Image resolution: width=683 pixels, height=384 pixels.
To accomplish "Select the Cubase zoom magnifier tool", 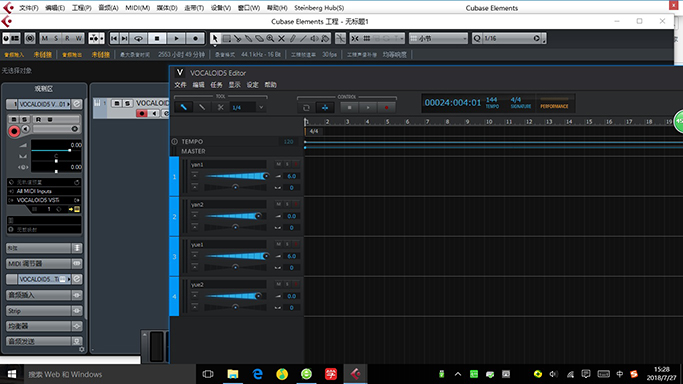I will pyautogui.click(x=270, y=39).
